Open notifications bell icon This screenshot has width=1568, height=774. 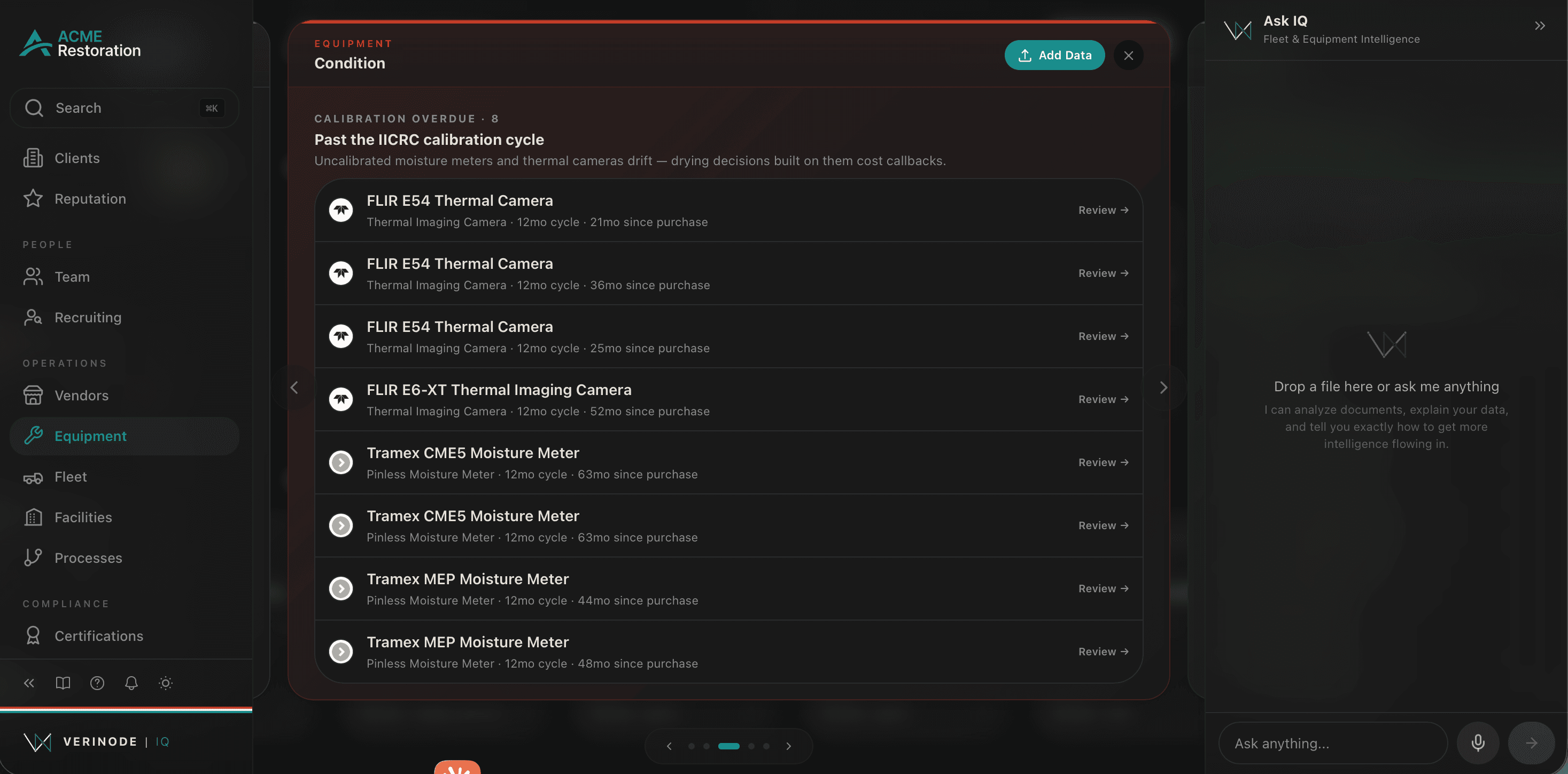tap(131, 683)
